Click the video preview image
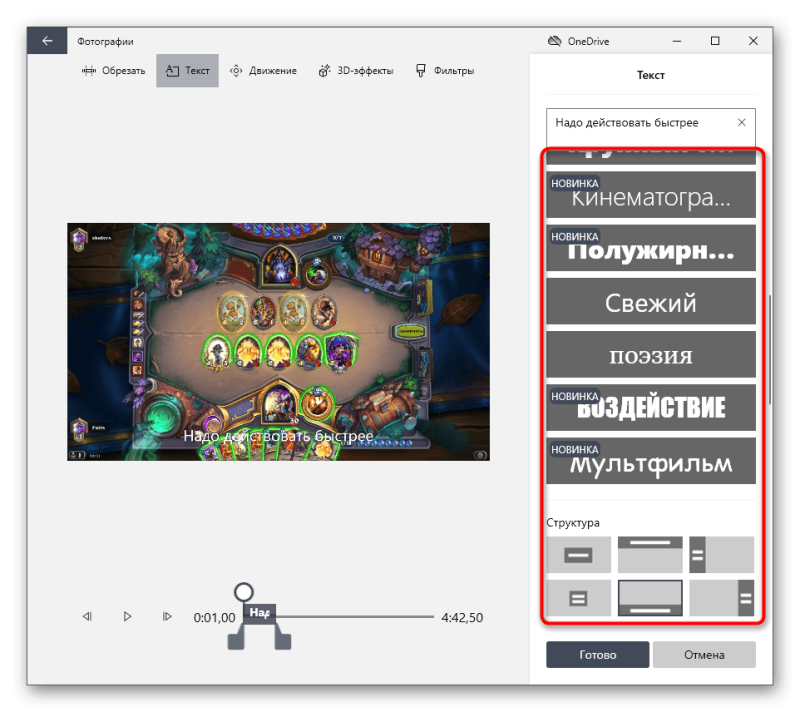Viewport: 800px width, 712px height. click(x=279, y=342)
